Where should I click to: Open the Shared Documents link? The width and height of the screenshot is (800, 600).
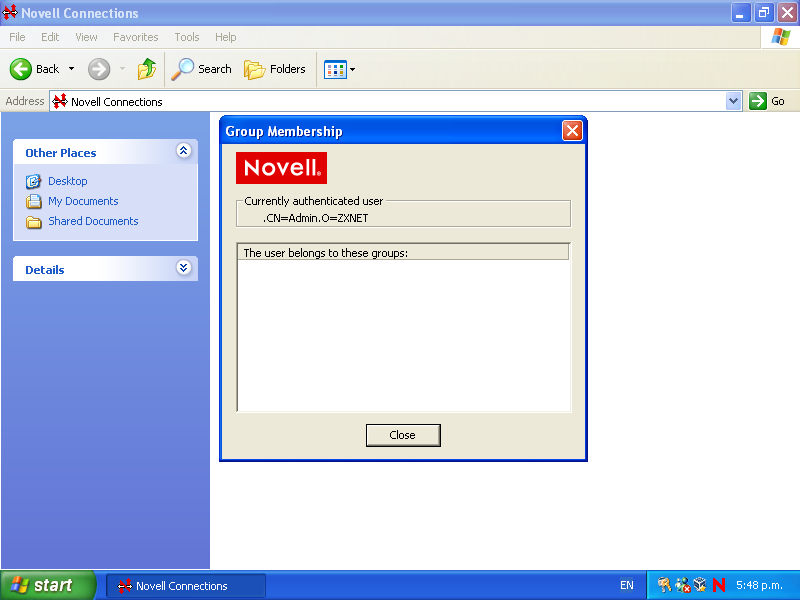coord(93,221)
